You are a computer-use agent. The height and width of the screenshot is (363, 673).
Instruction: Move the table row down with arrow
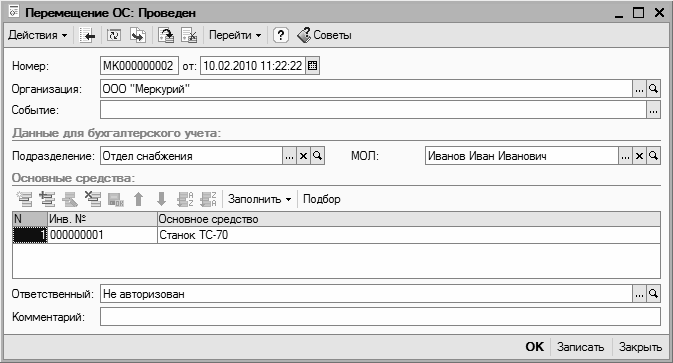(161, 199)
